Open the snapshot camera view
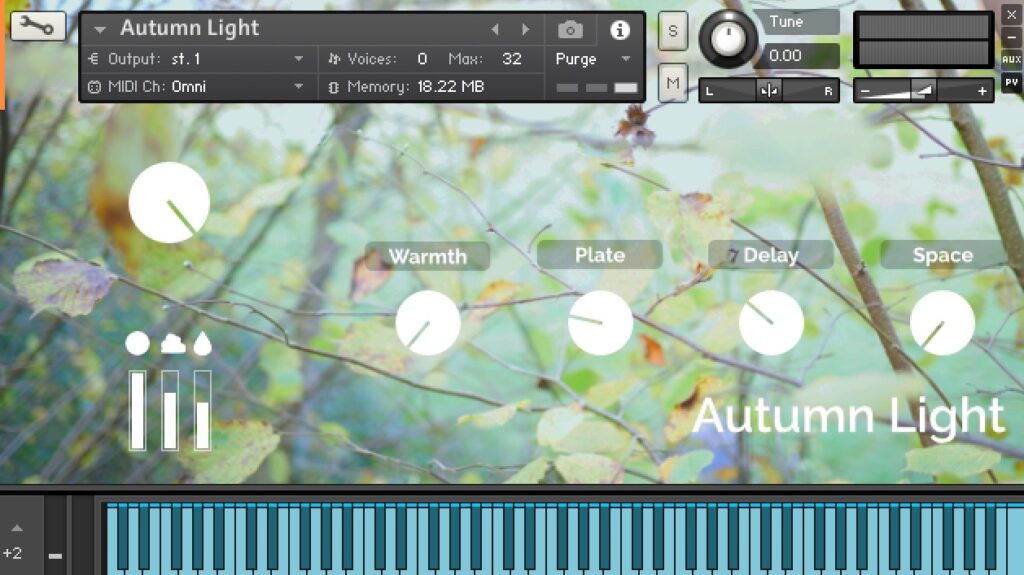Image resolution: width=1024 pixels, height=575 pixels. (570, 29)
